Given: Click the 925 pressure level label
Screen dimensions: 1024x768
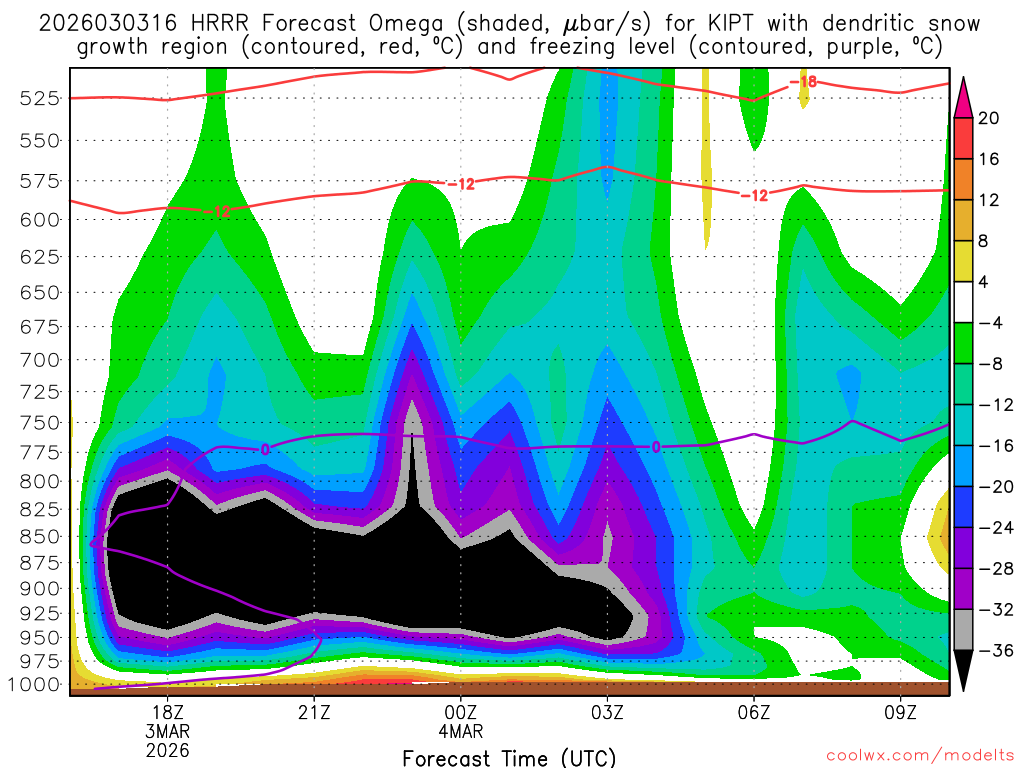Looking at the screenshot, I should tap(40, 613).
